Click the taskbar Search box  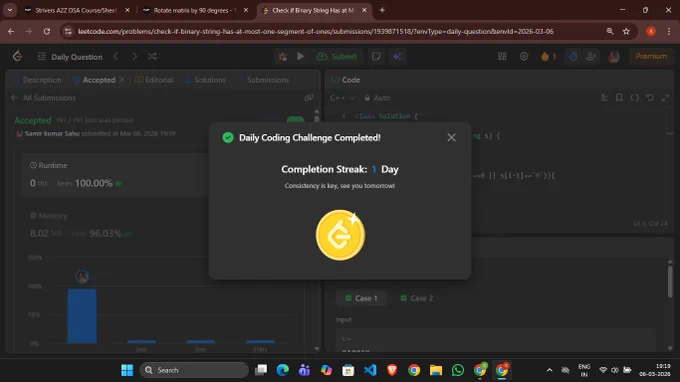tap(194, 370)
